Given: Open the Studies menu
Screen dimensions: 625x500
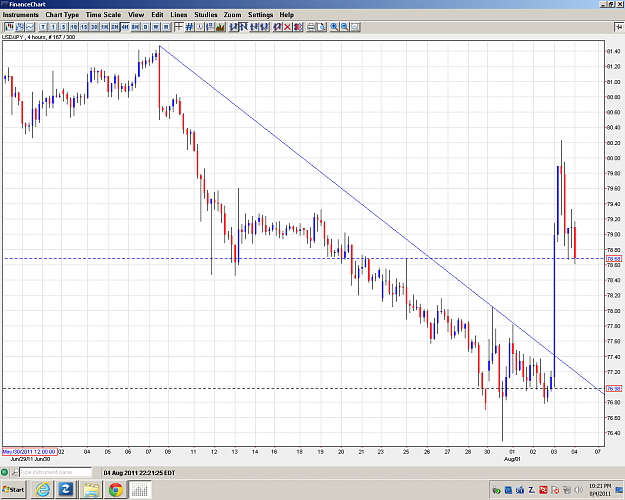Looking at the screenshot, I should [206, 15].
